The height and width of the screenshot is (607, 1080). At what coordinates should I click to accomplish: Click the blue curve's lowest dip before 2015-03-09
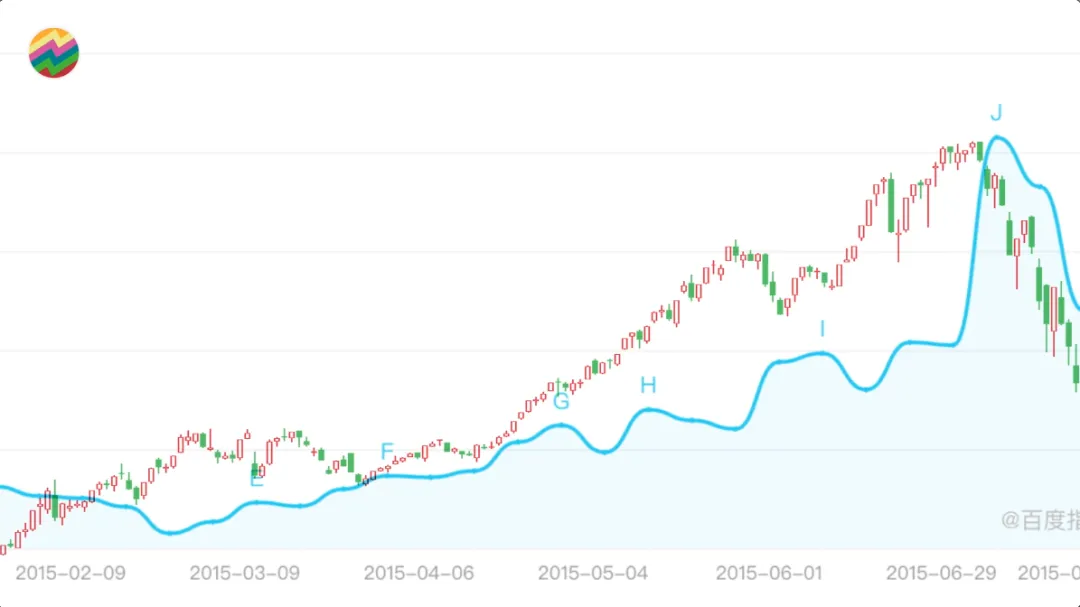tap(170, 533)
